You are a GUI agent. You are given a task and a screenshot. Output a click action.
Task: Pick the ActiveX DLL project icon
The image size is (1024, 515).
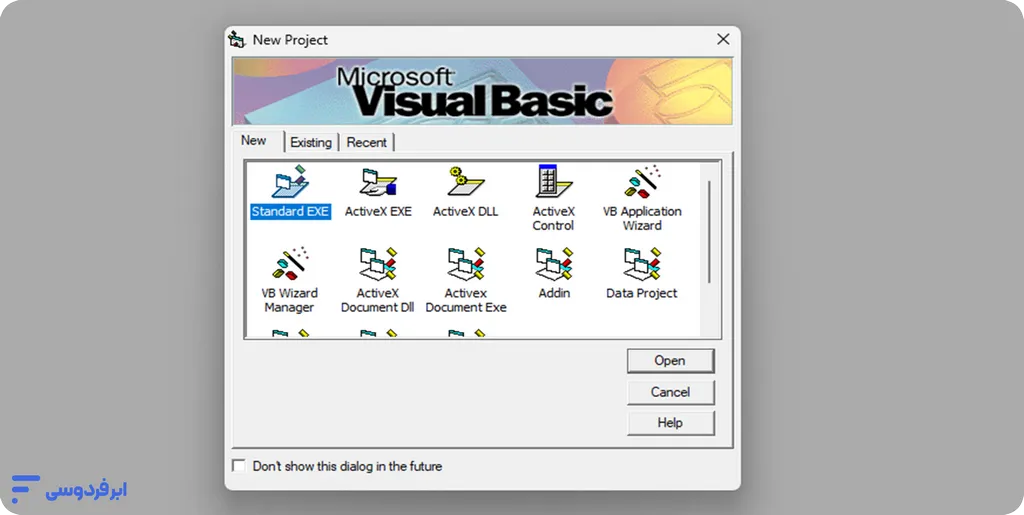point(466,182)
